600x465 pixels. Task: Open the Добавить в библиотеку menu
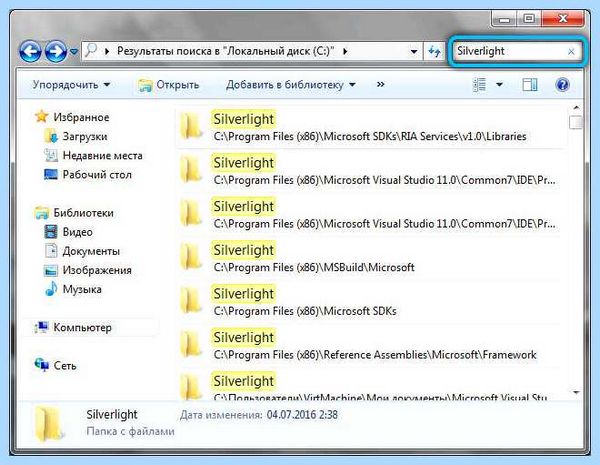(x=290, y=85)
